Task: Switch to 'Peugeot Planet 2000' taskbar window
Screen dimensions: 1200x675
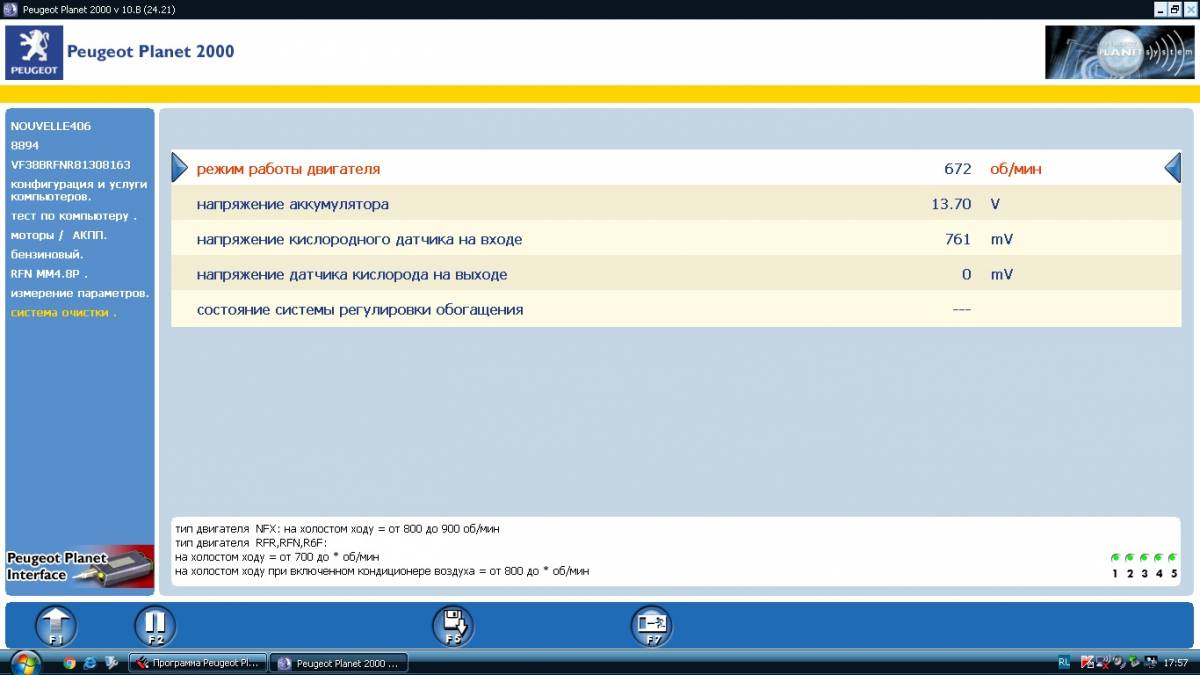Action: pyautogui.click(x=339, y=662)
